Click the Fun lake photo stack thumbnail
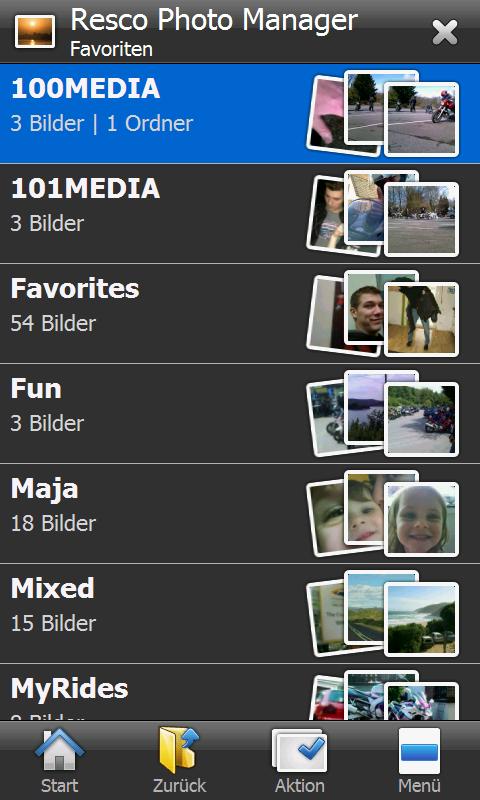 [x=383, y=414]
